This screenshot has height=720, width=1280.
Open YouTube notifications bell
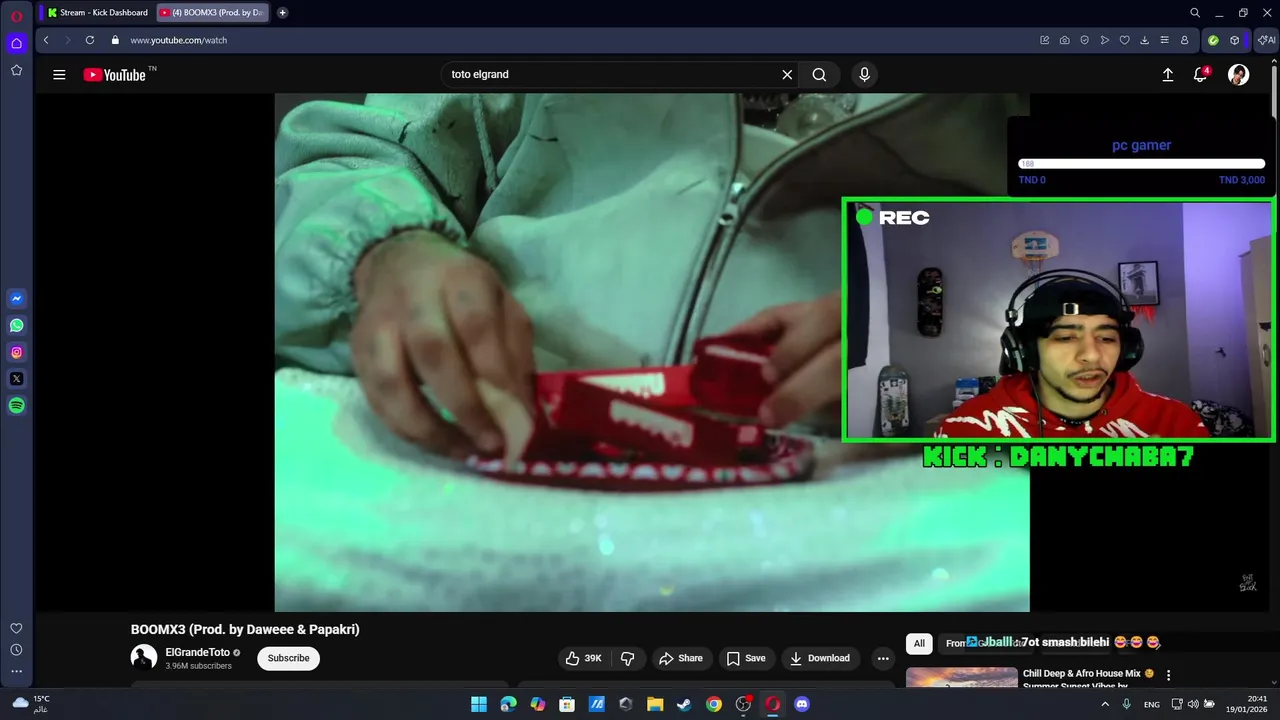(1201, 75)
